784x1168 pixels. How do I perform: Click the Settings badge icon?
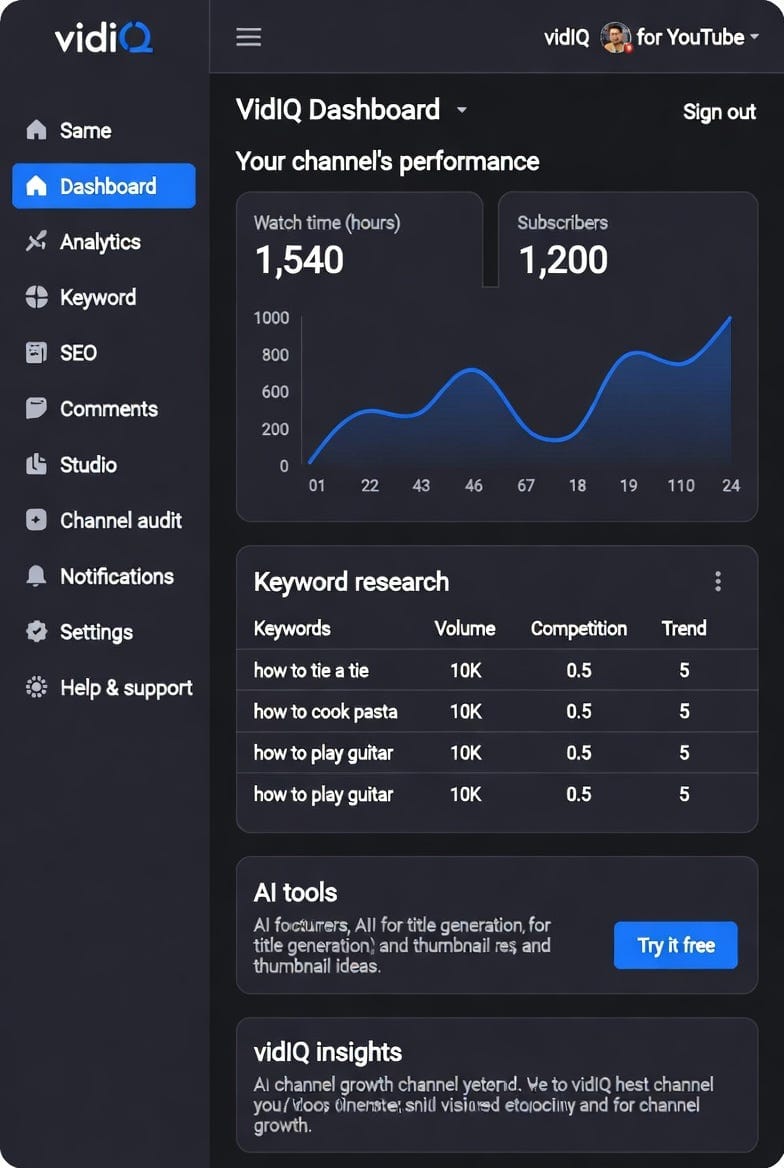36,632
